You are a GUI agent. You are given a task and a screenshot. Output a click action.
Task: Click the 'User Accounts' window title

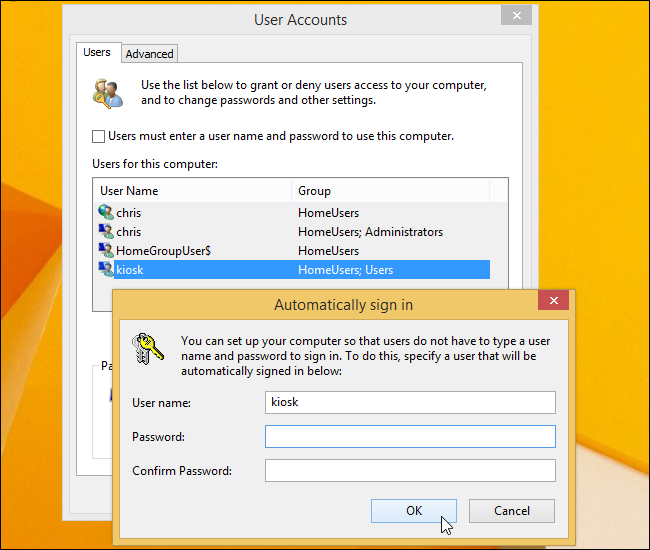click(x=301, y=20)
